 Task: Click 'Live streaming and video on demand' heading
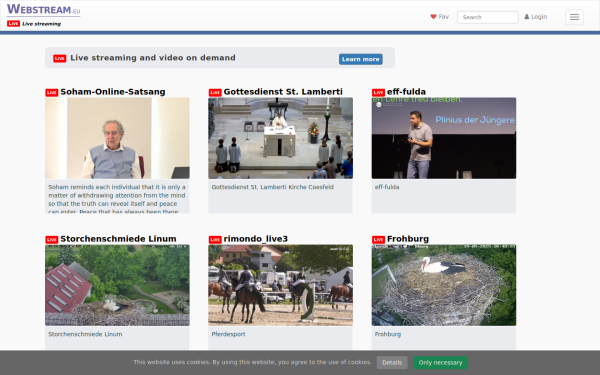click(153, 58)
